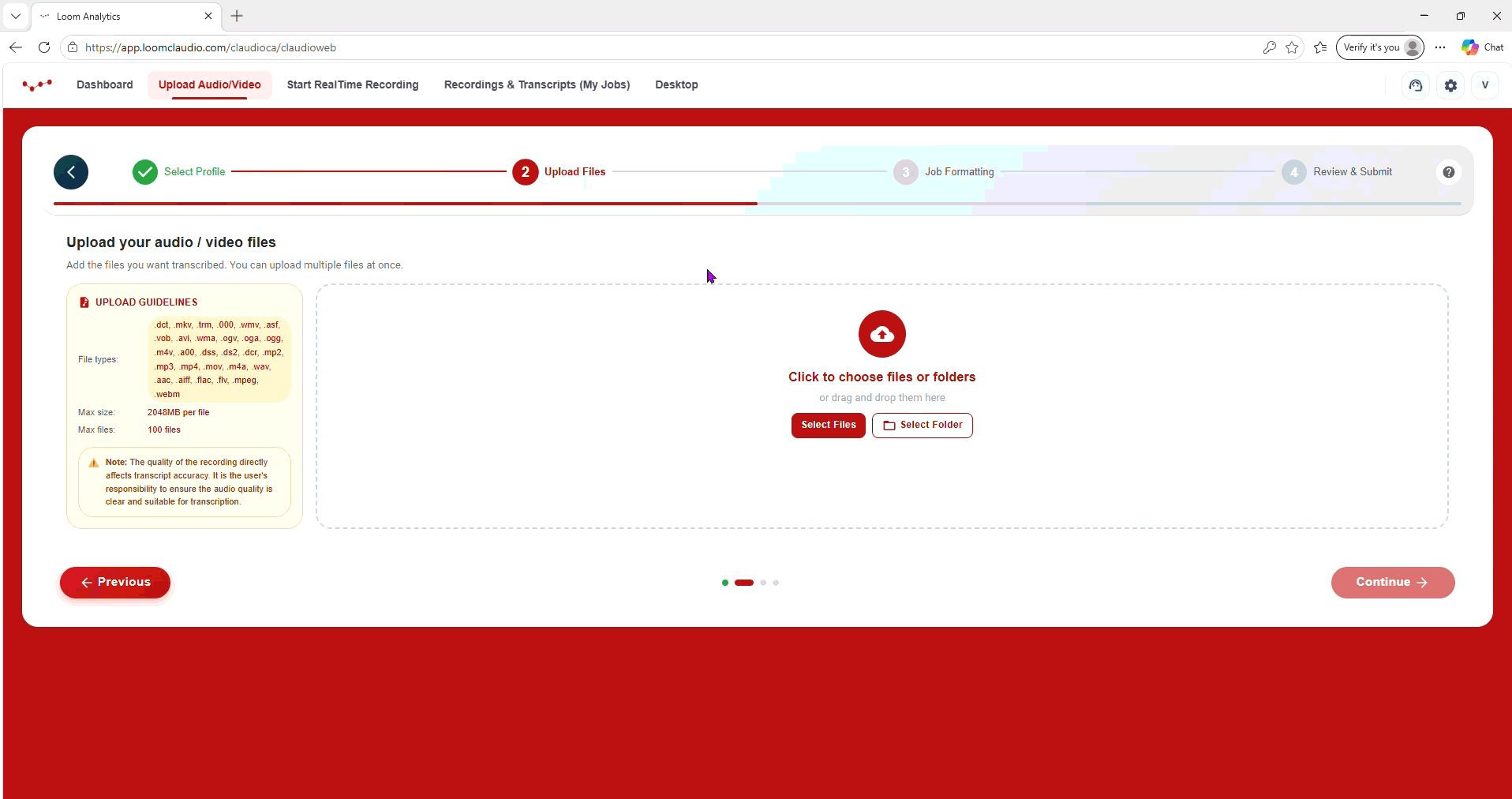This screenshot has height=799, width=1512.
Task: Click the '2048MB per file' value
Action: tap(178, 413)
